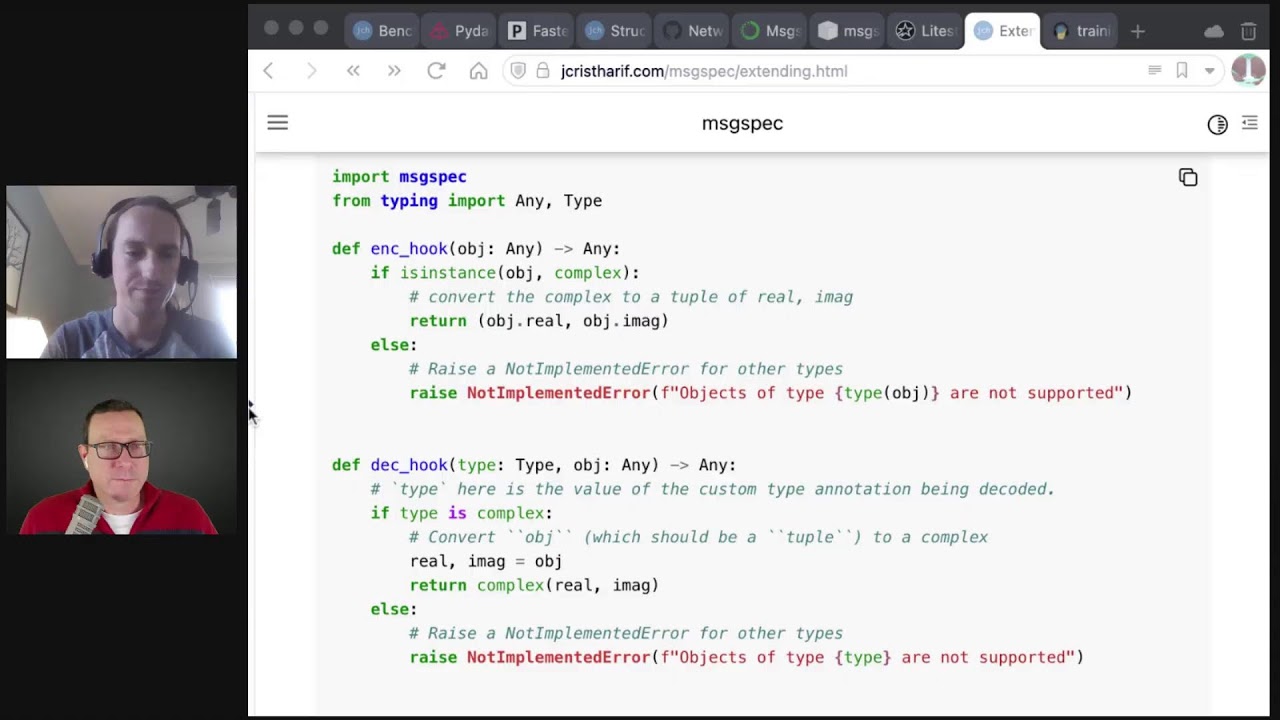The width and height of the screenshot is (1280, 720).
Task: Open the table of contents panel
Action: [1249, 123]
